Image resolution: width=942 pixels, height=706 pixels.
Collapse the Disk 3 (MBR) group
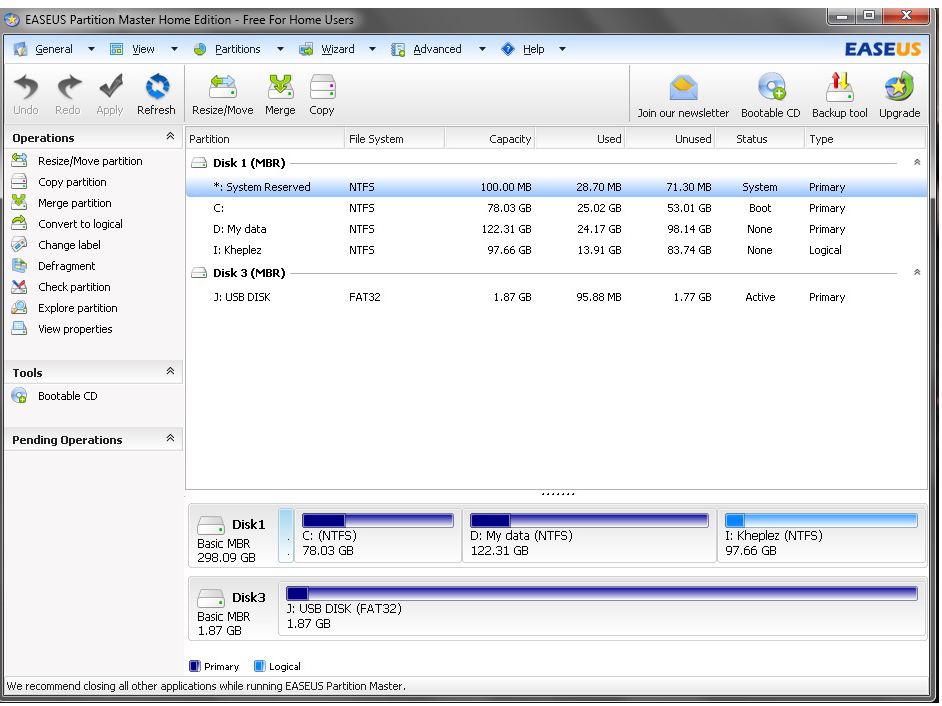917,272
